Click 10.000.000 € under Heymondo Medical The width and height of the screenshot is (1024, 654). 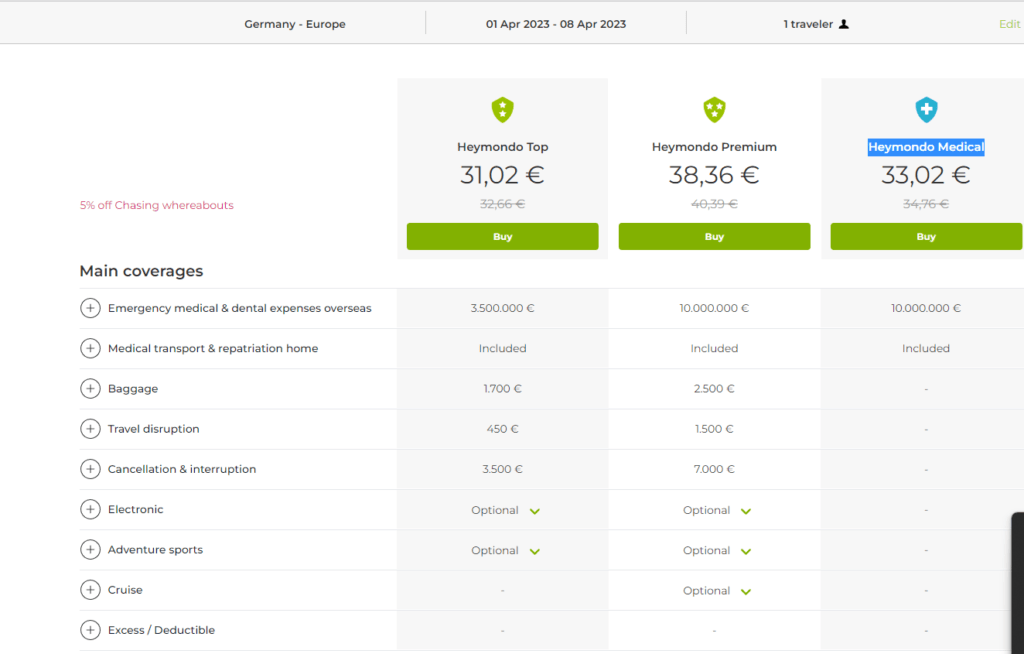tap(926, 308)
